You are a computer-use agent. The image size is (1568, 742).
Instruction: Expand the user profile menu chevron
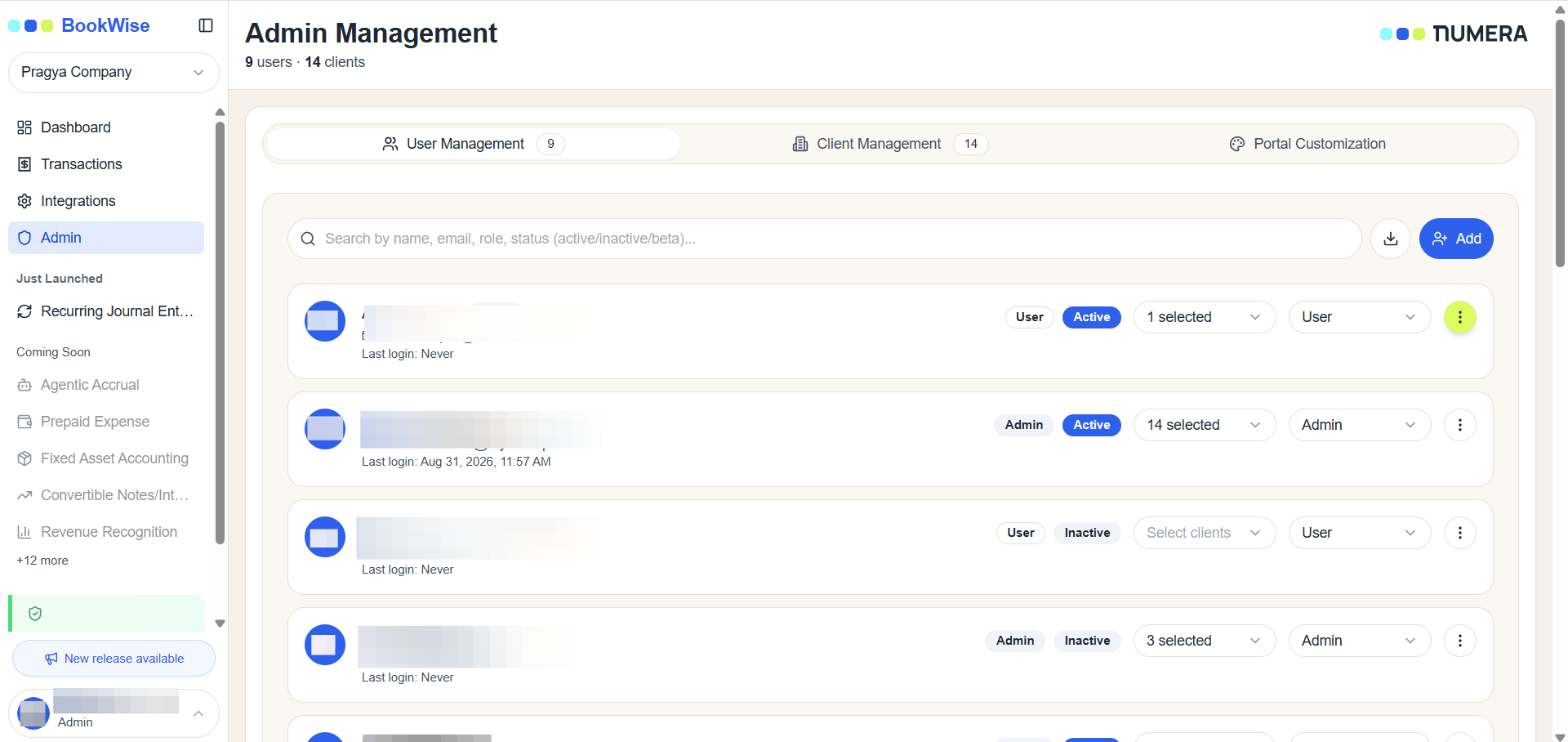pos(198,713)
